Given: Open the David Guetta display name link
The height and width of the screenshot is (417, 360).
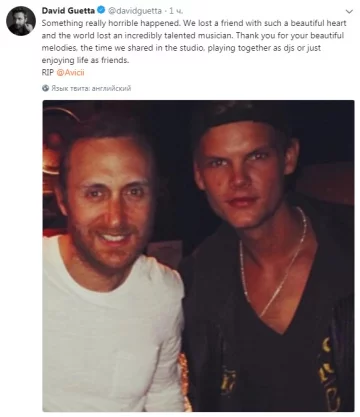Looking at the screenshot, I should [68, 11].
